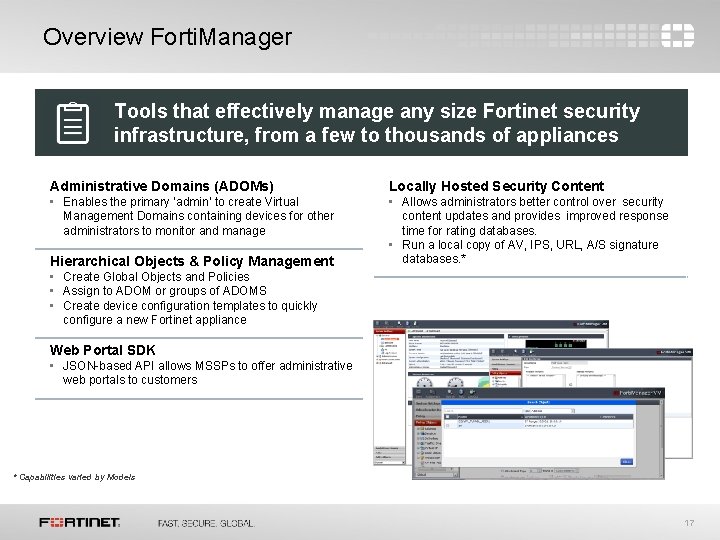Select heading "Administrative Domains (ADOMs)"
Viewport: 720px width, 540px height.
(x=162, y=186)
